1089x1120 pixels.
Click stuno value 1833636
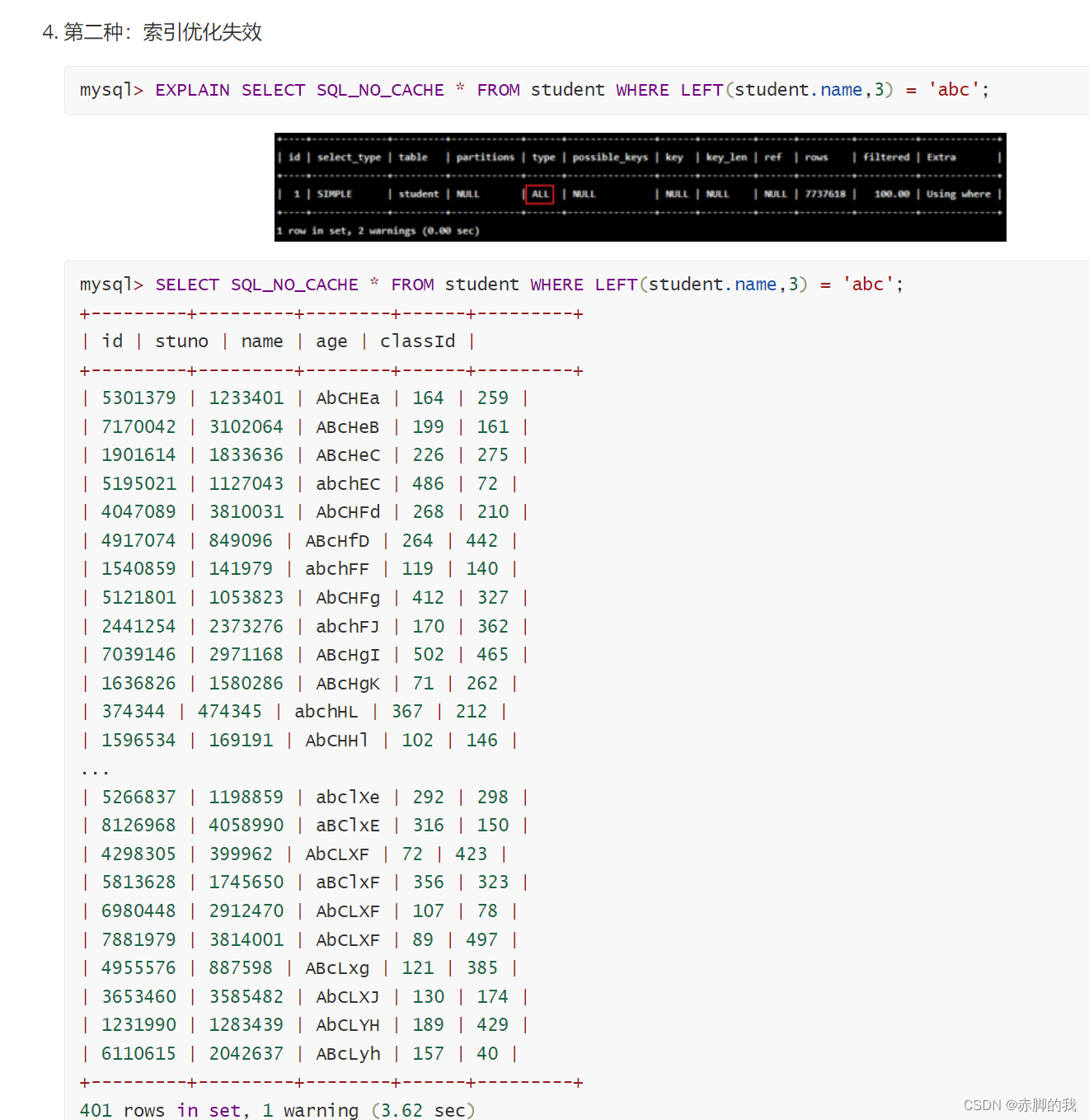pyautogui.click(x=246, y=455)
